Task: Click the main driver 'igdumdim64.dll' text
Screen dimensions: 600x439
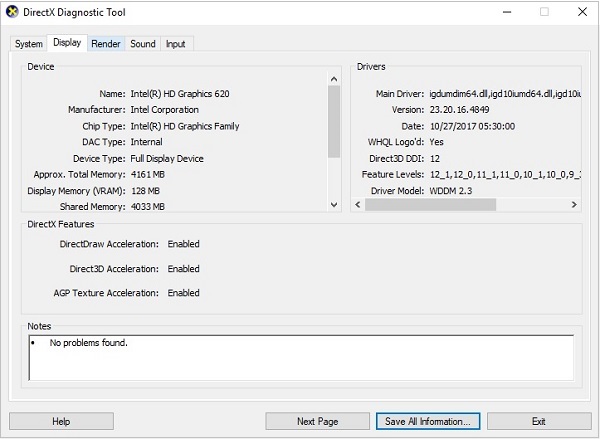Action: pos(505,94)
